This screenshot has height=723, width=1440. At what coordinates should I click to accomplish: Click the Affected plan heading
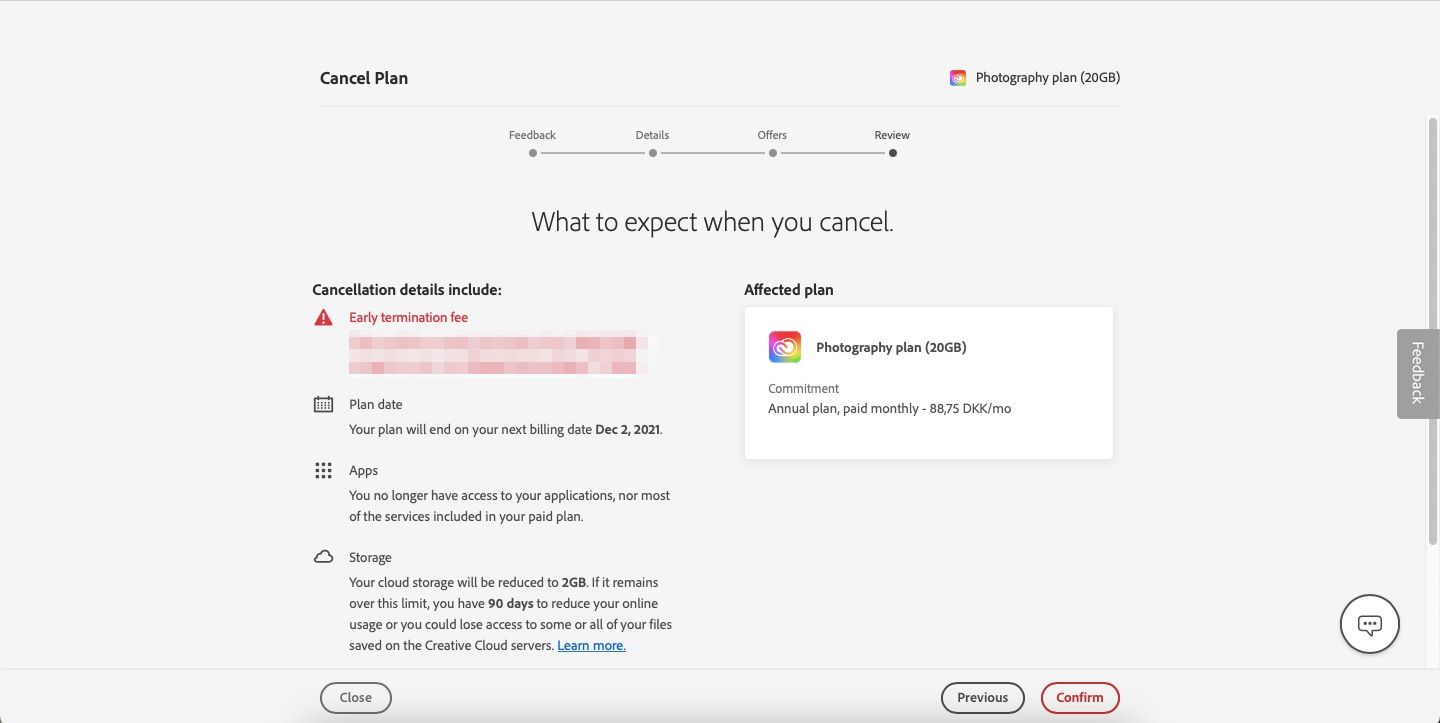coord(788,290)
